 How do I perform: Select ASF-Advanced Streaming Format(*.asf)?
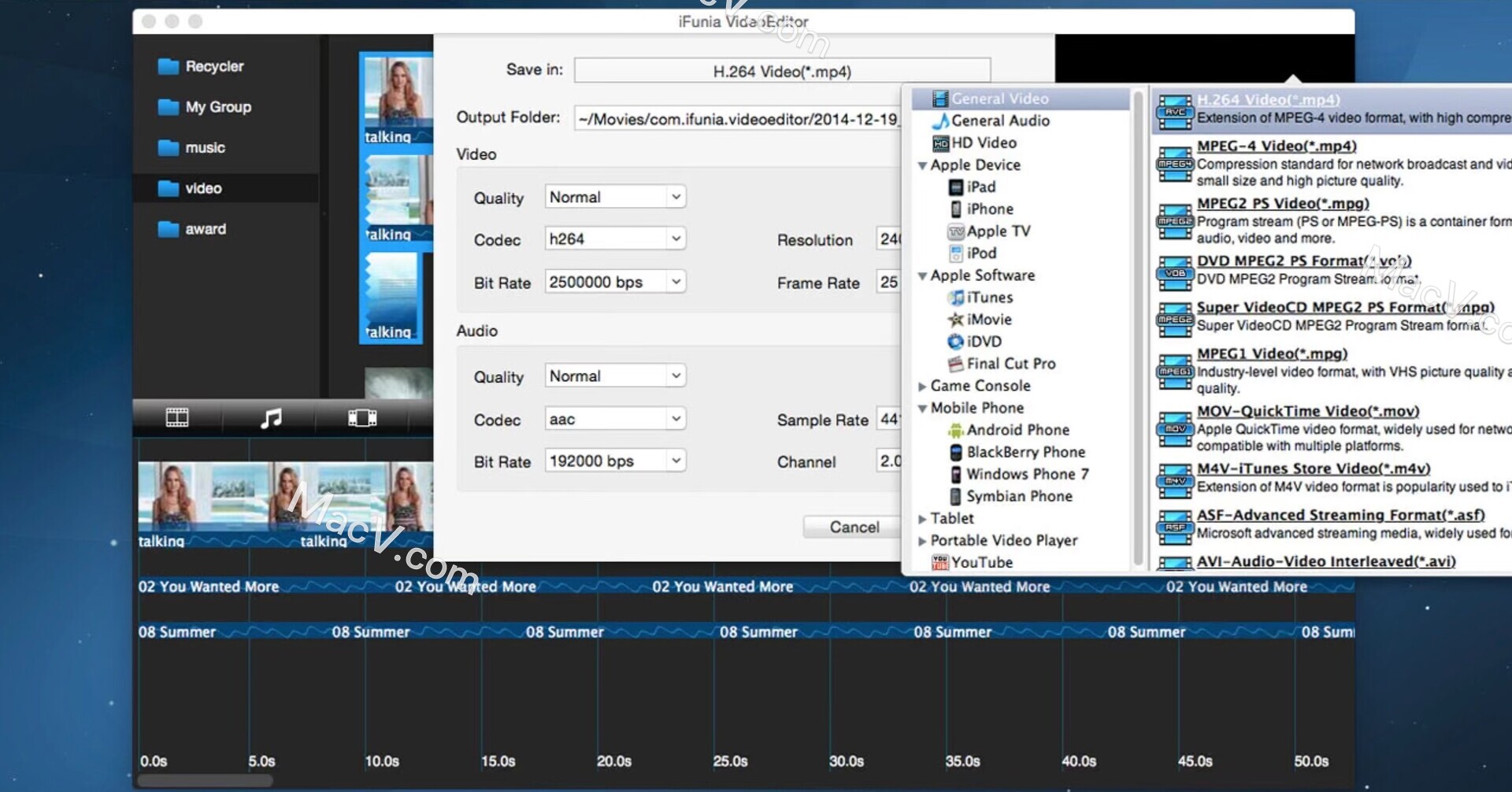[1340, 516]
